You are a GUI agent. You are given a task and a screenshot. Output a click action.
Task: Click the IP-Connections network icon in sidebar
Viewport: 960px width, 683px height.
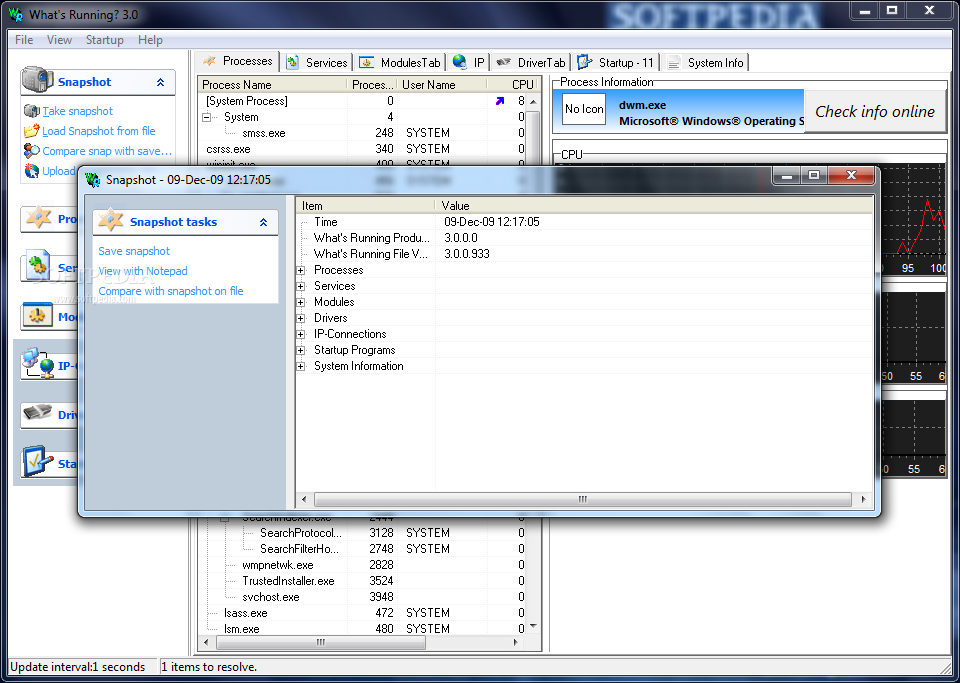pyautogui.click(x=38, y=364)
